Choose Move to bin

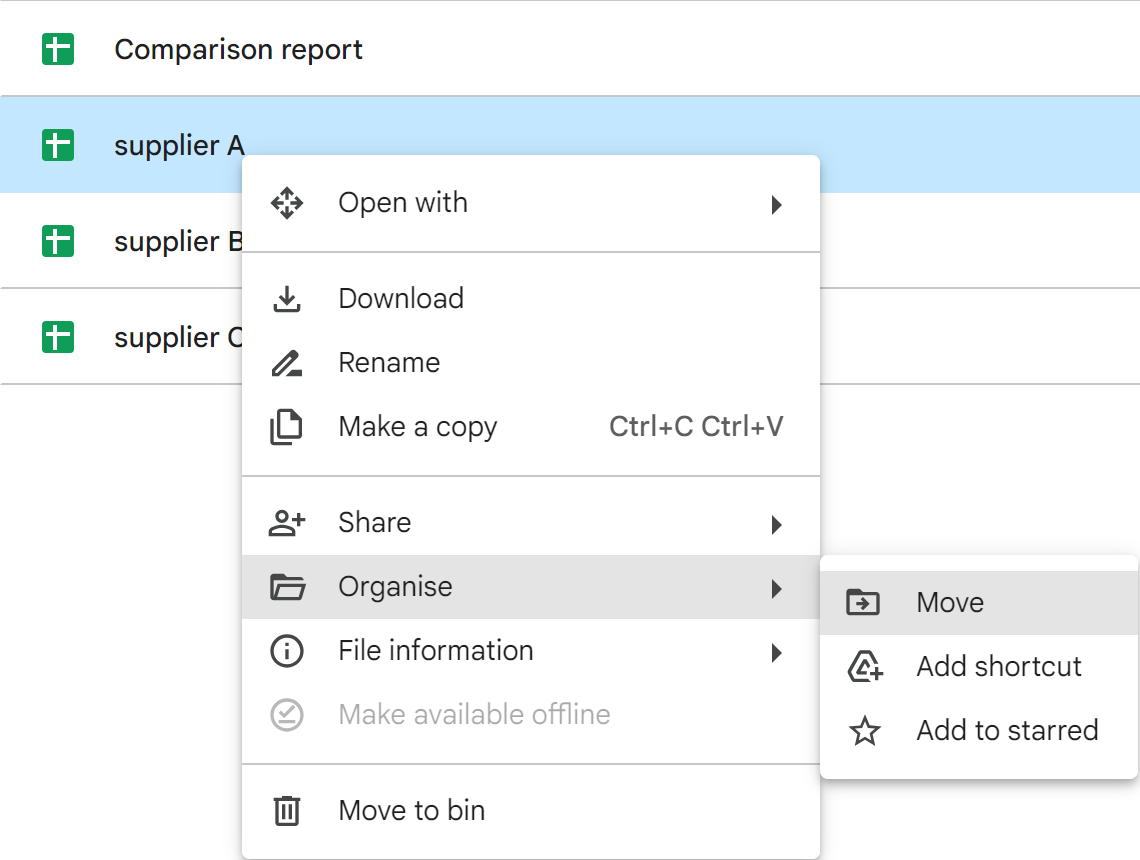point(531,811)
